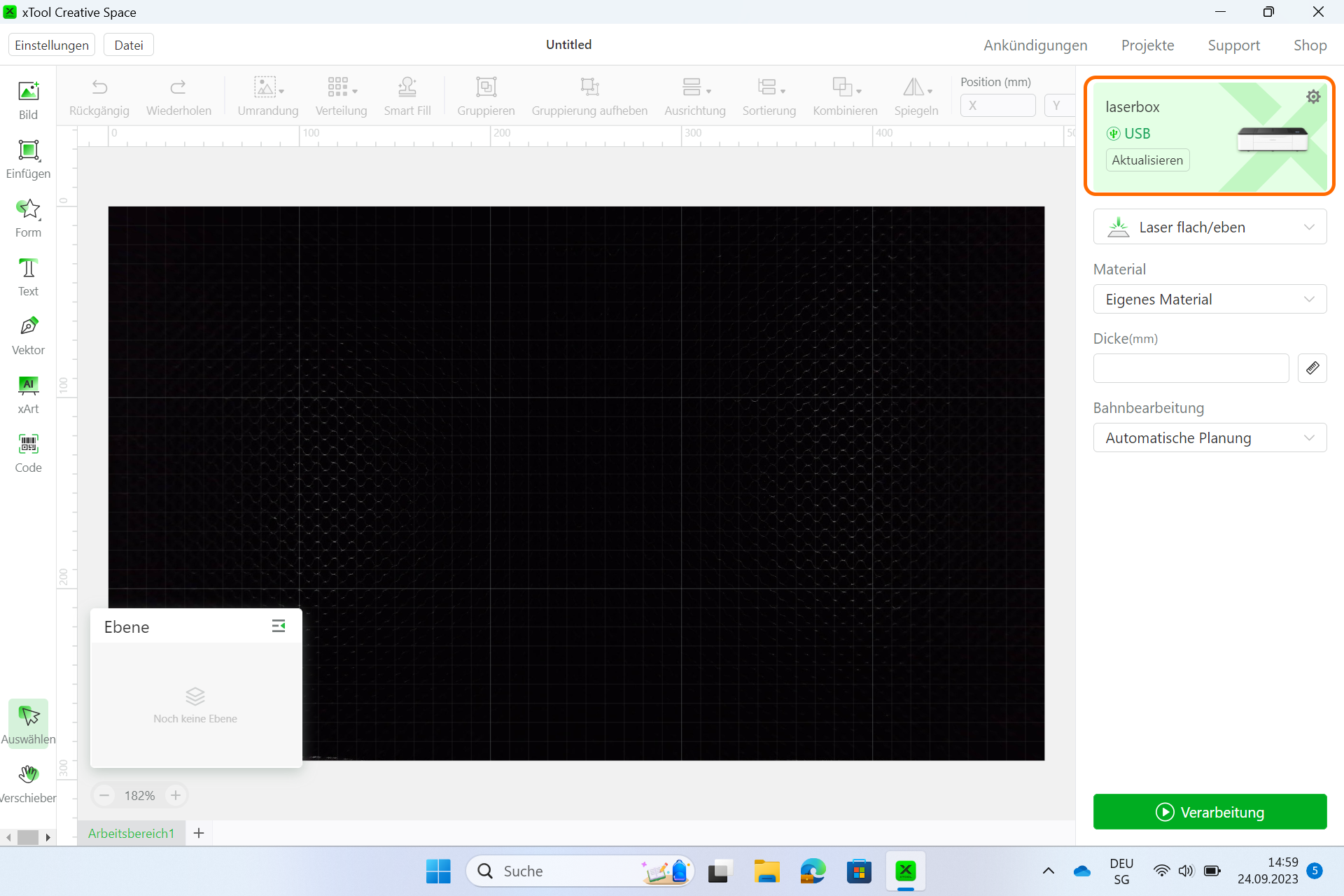Click the green Verarbeitung button
This screenshot has height=896, width=1344.
click(x=1210, y=812)
